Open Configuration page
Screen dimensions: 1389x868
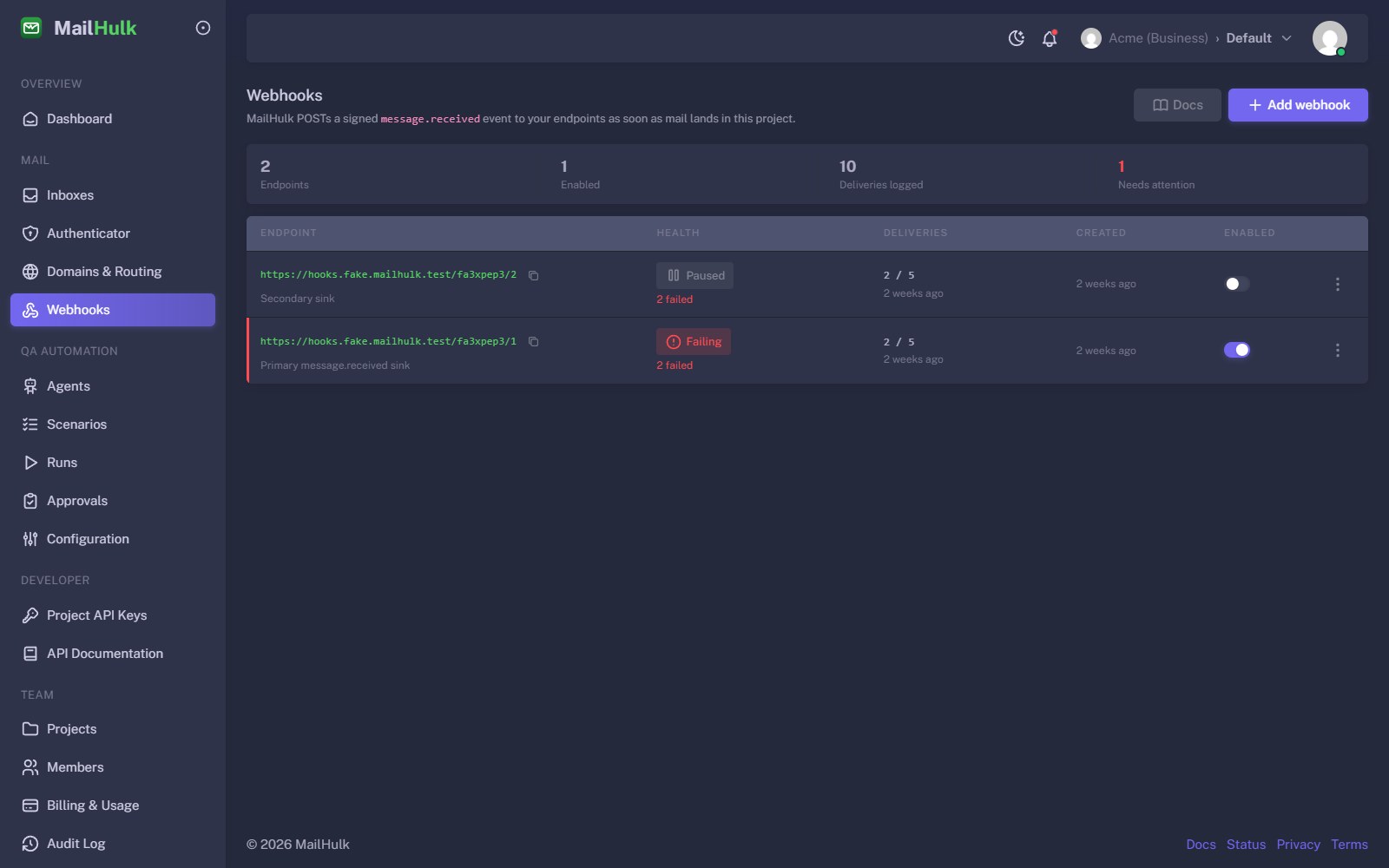tap(113, 539)
